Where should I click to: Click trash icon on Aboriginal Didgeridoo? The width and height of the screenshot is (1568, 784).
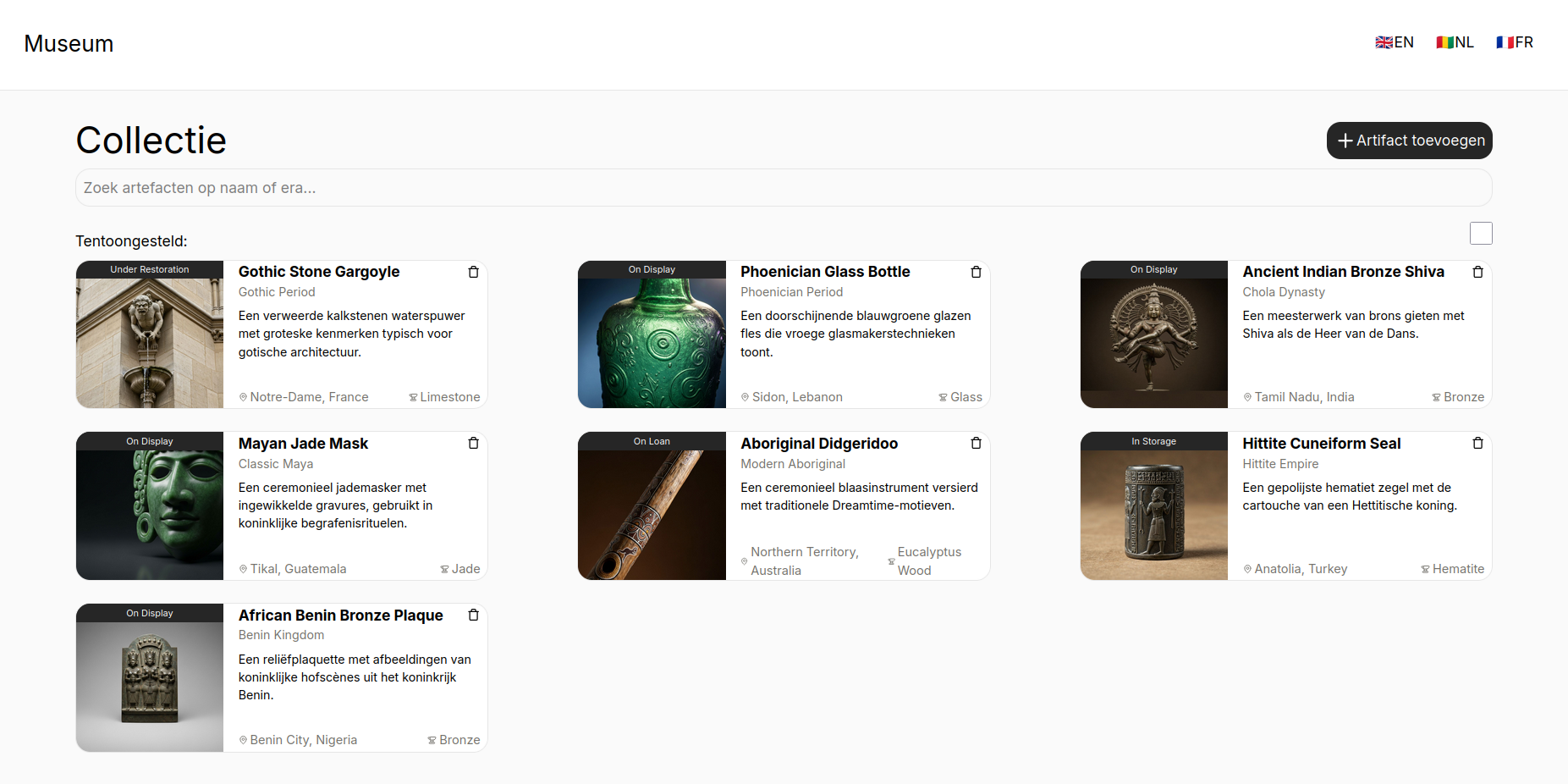[976, 443]
